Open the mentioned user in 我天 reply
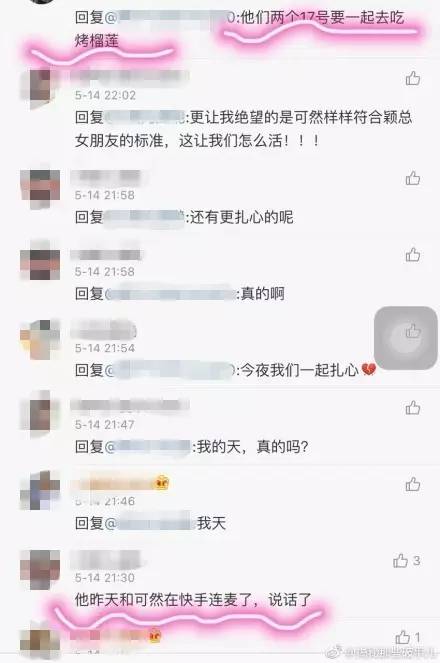 click(x=148, y=523)
